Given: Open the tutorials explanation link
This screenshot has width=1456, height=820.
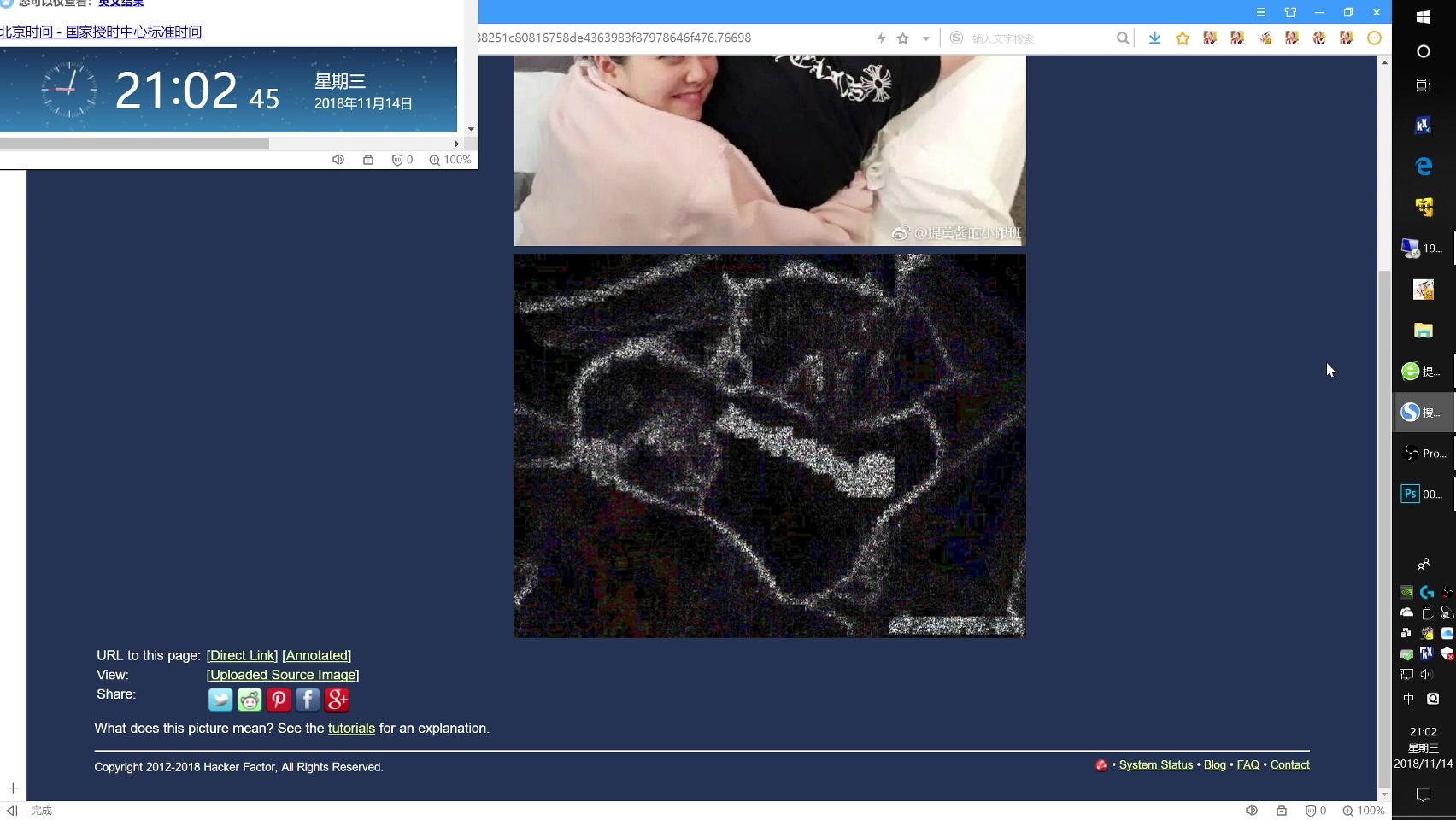Looking at the screenshot, I should [351, 729].
